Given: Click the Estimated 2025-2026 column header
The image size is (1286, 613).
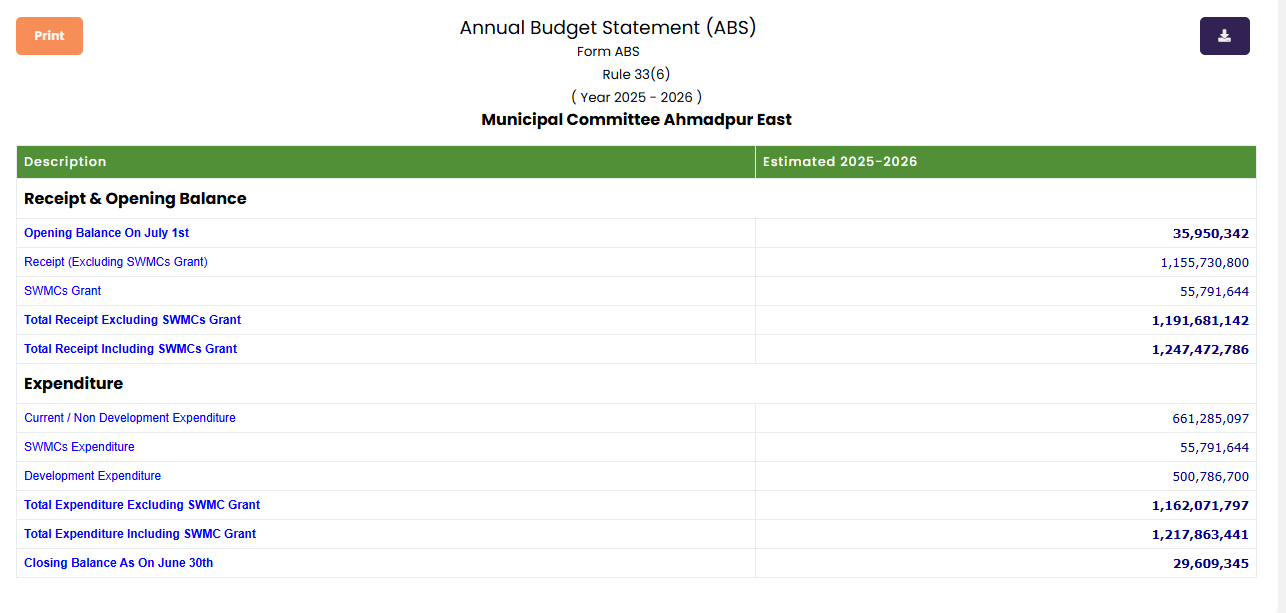Looking at the screenshot, I should pos(840,162).
